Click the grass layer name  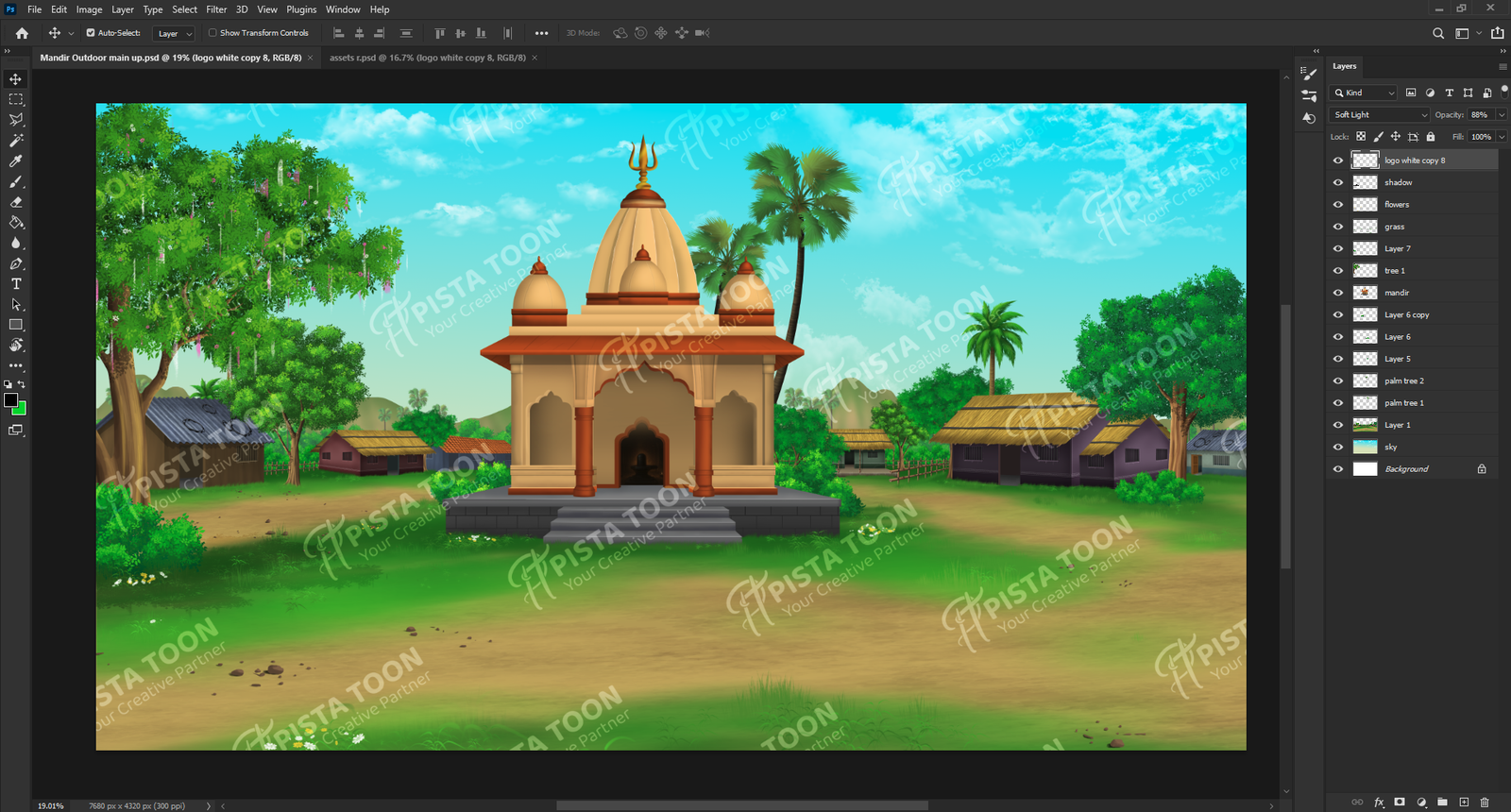1394,227
